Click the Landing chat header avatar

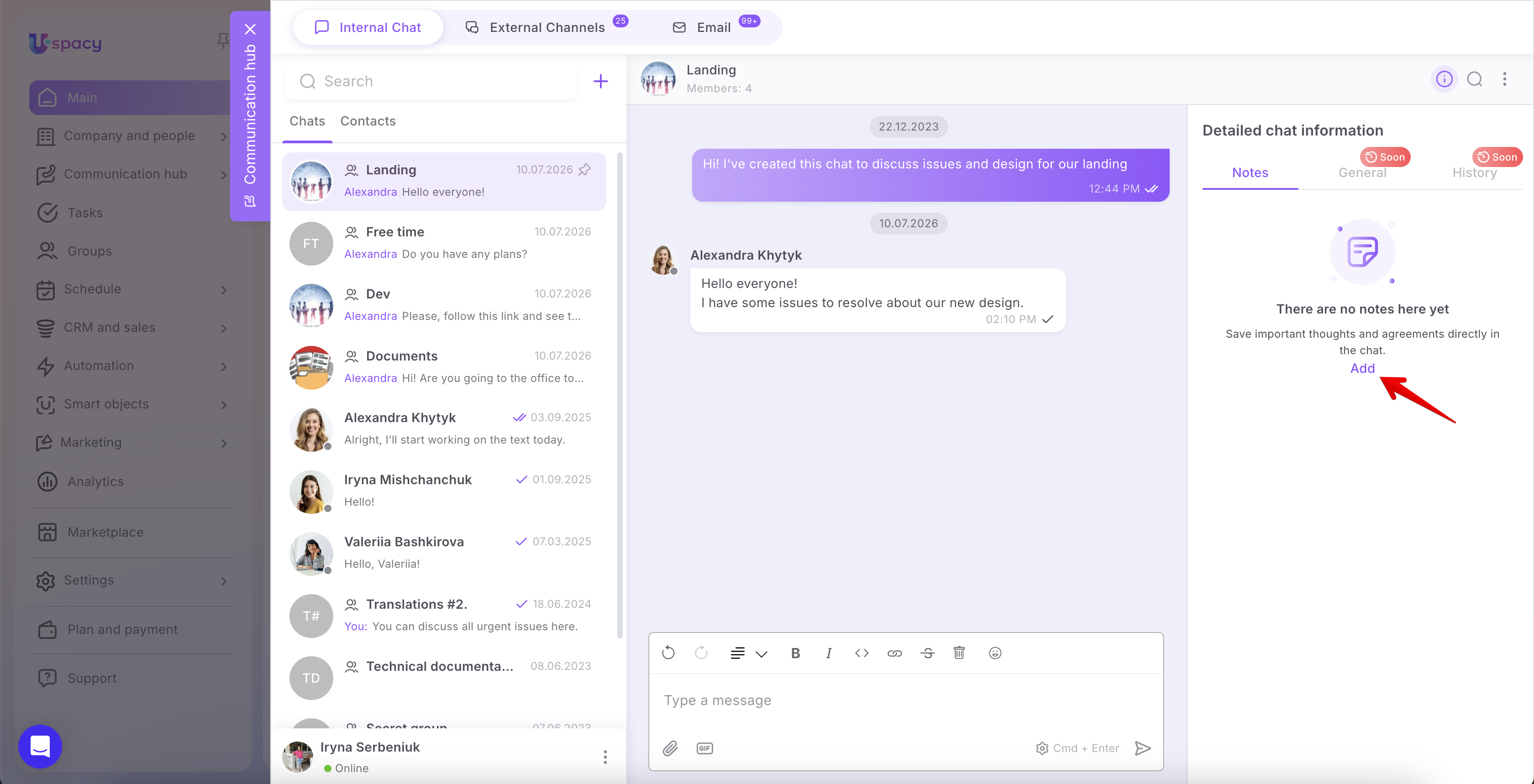(658, 78)
